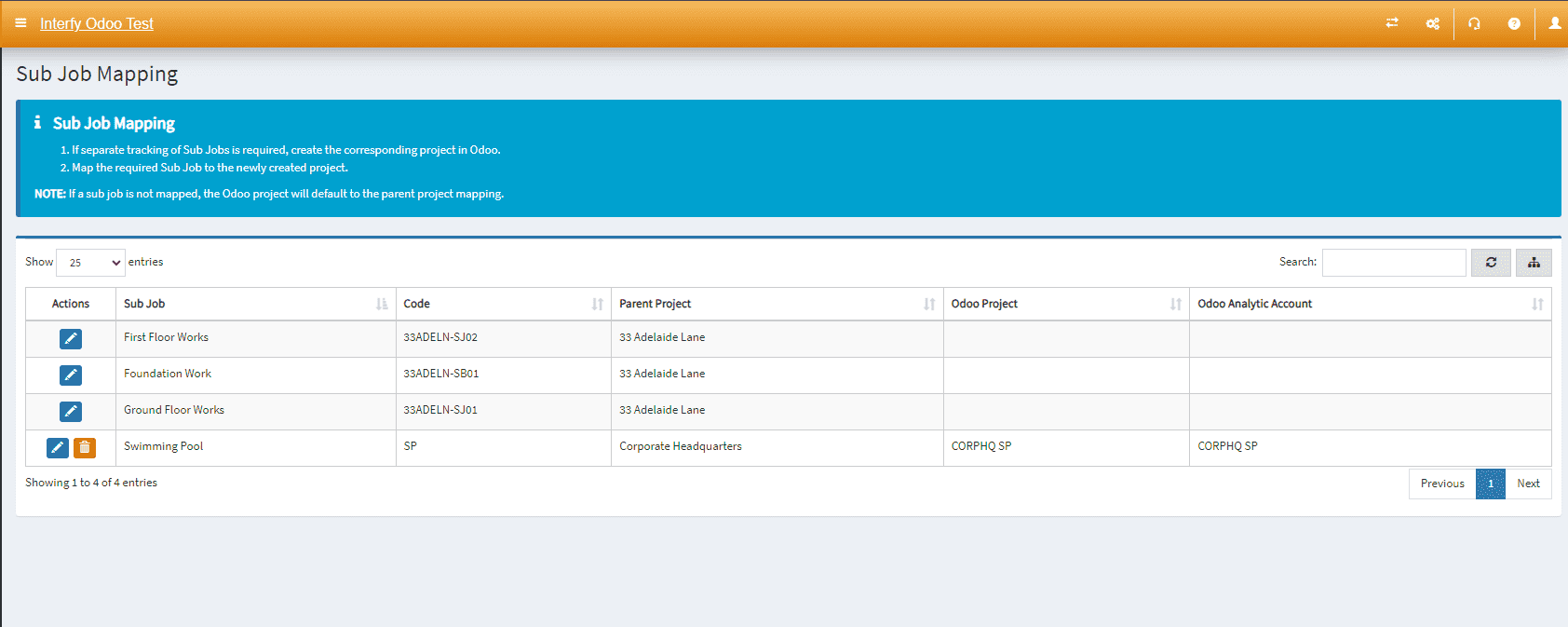
Task: Open the settings gears icon
Action: click(x=1432, y=23)
